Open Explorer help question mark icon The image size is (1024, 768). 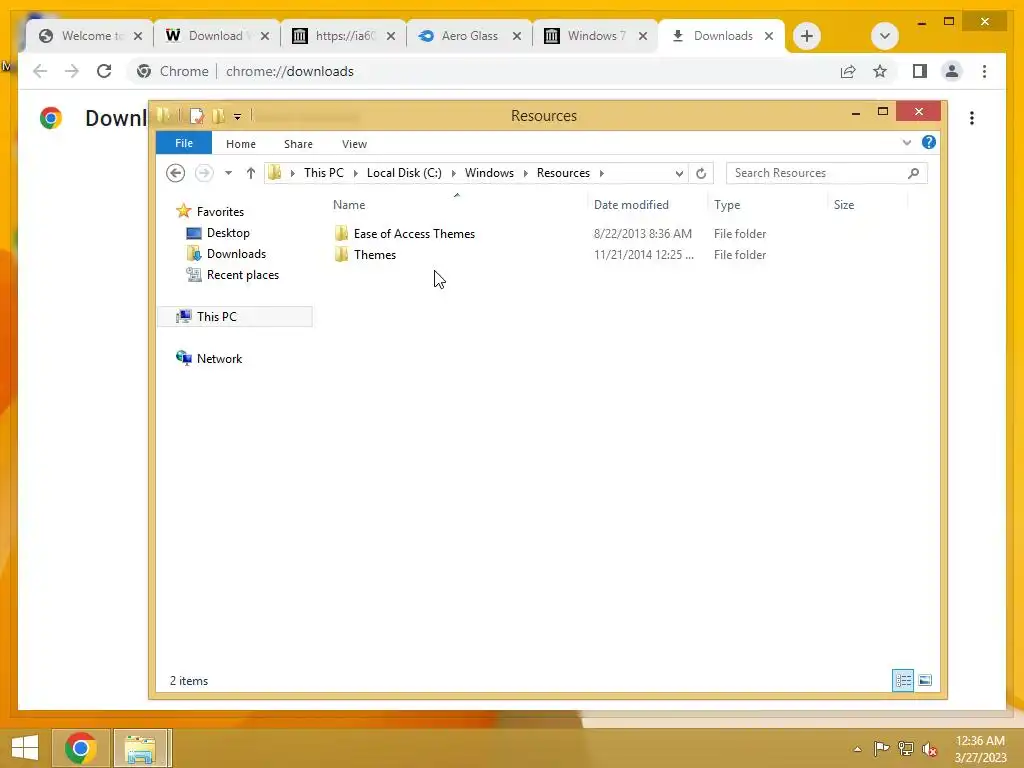point(928,142)
